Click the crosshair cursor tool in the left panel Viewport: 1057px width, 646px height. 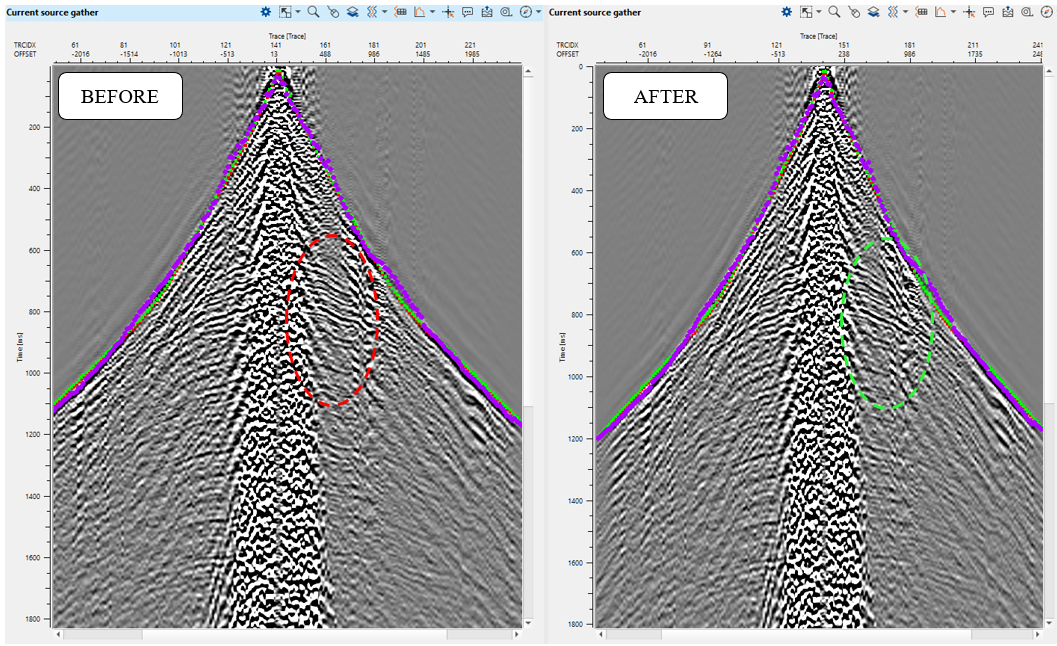pos(448,12)
